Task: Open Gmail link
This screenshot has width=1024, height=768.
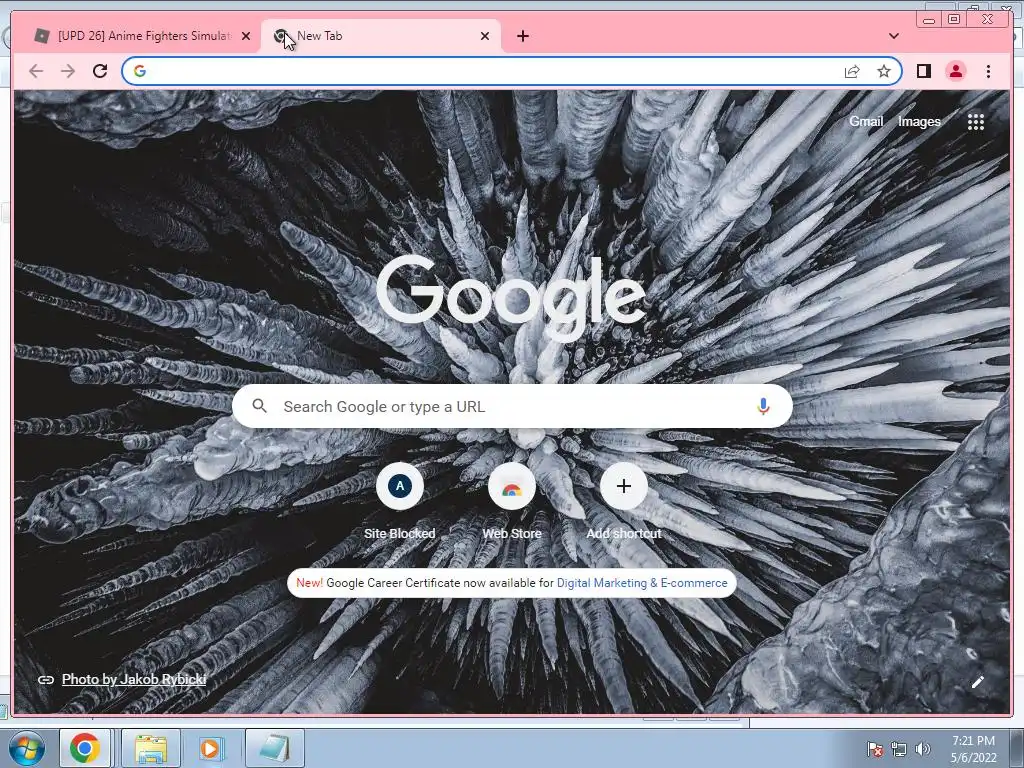Action: pos(866,121)
